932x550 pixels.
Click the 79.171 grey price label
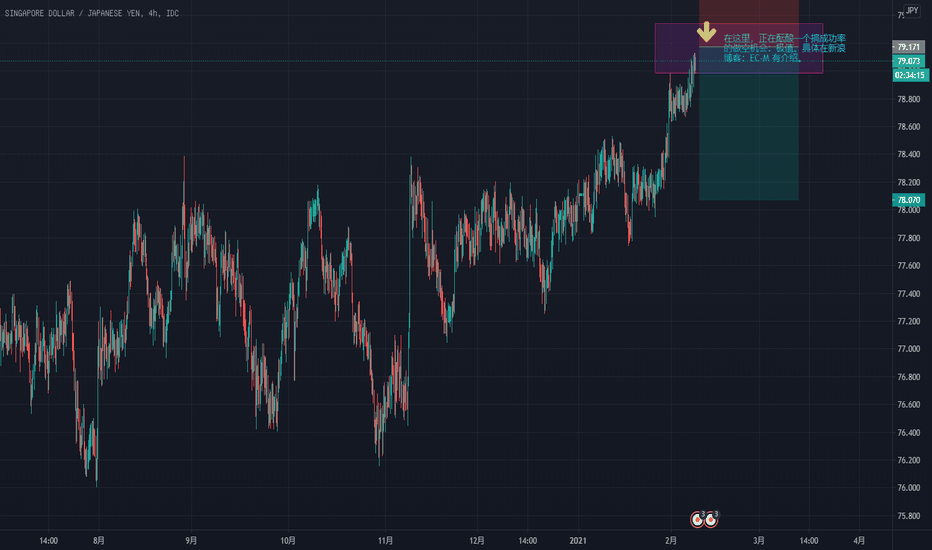[908, 47]
